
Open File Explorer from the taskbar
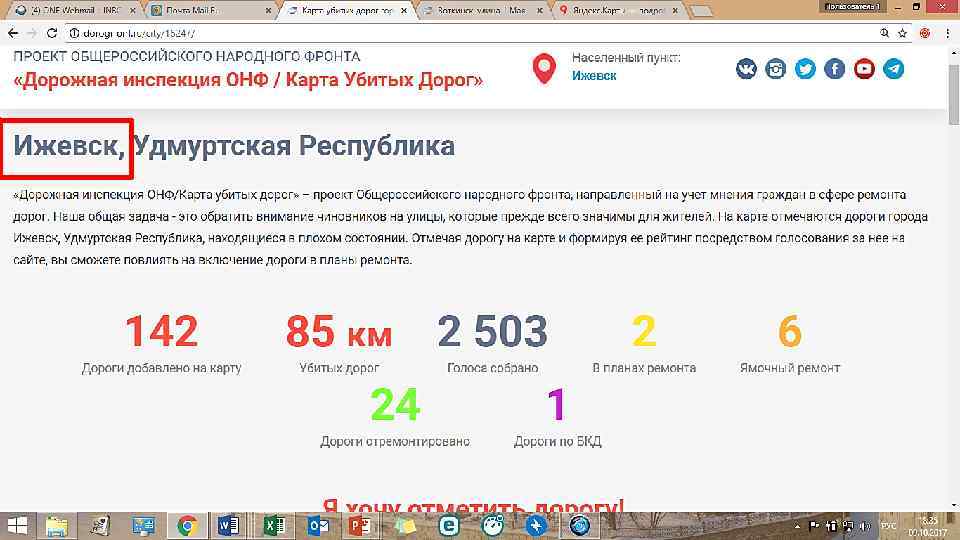(x=56, y=526)
